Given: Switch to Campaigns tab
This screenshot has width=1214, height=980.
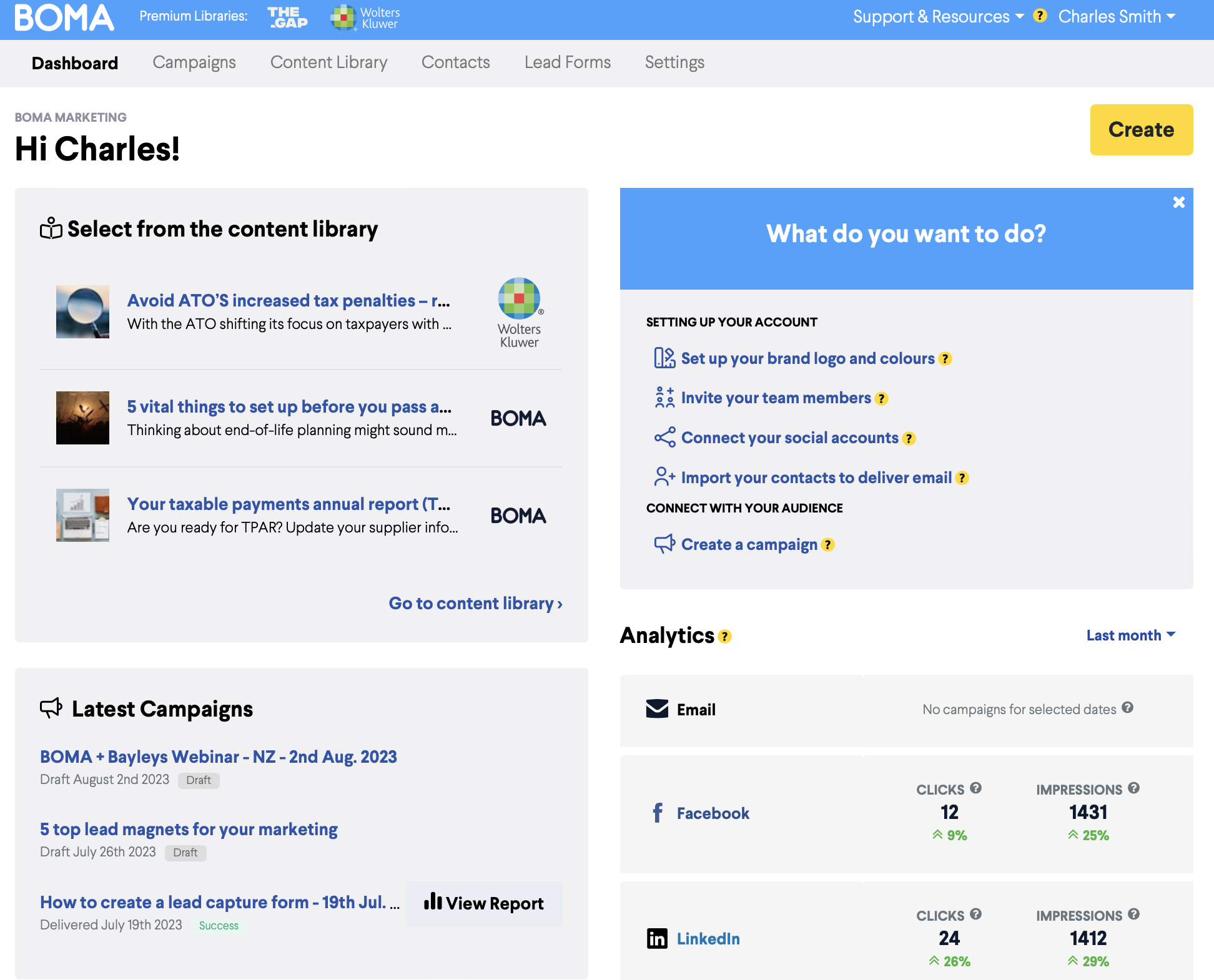Looking at the screenshot, I should [x=194, y=62].
